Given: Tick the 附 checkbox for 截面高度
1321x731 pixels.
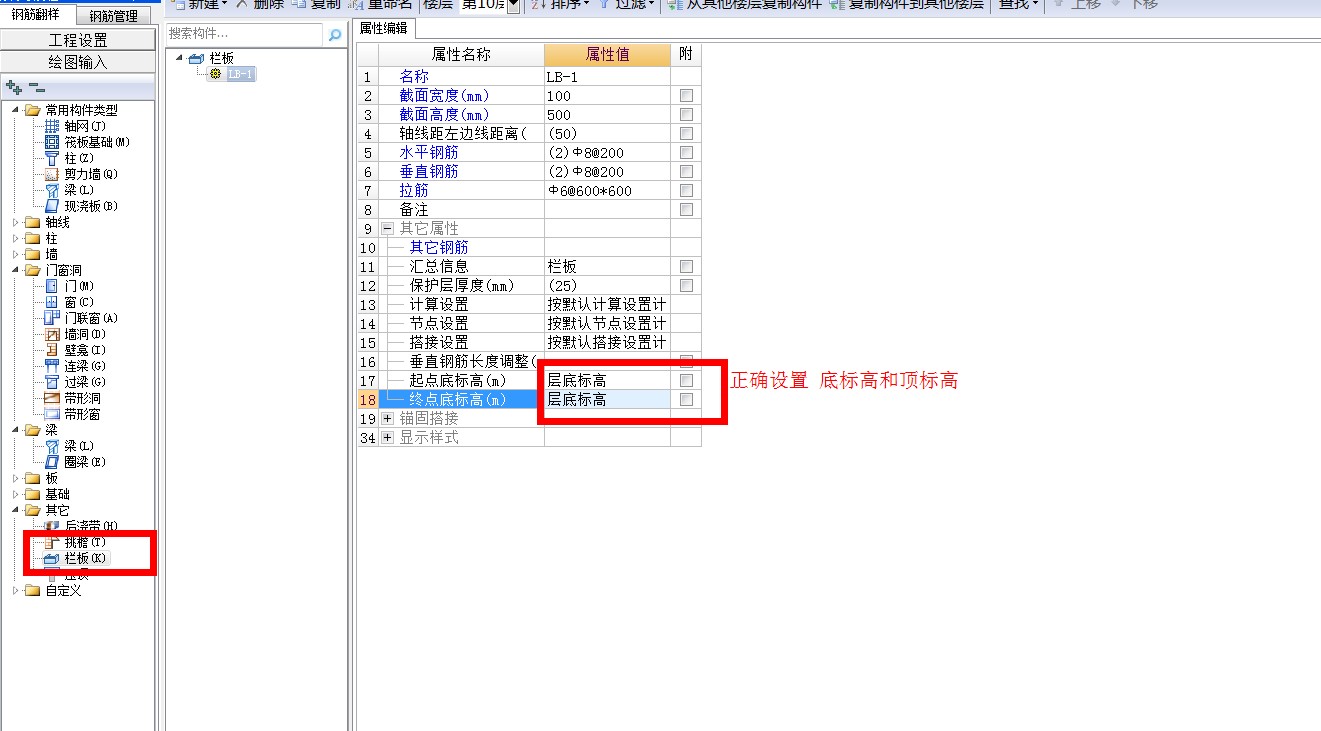Looking at the screenshot, I should (x=686, y=115).
